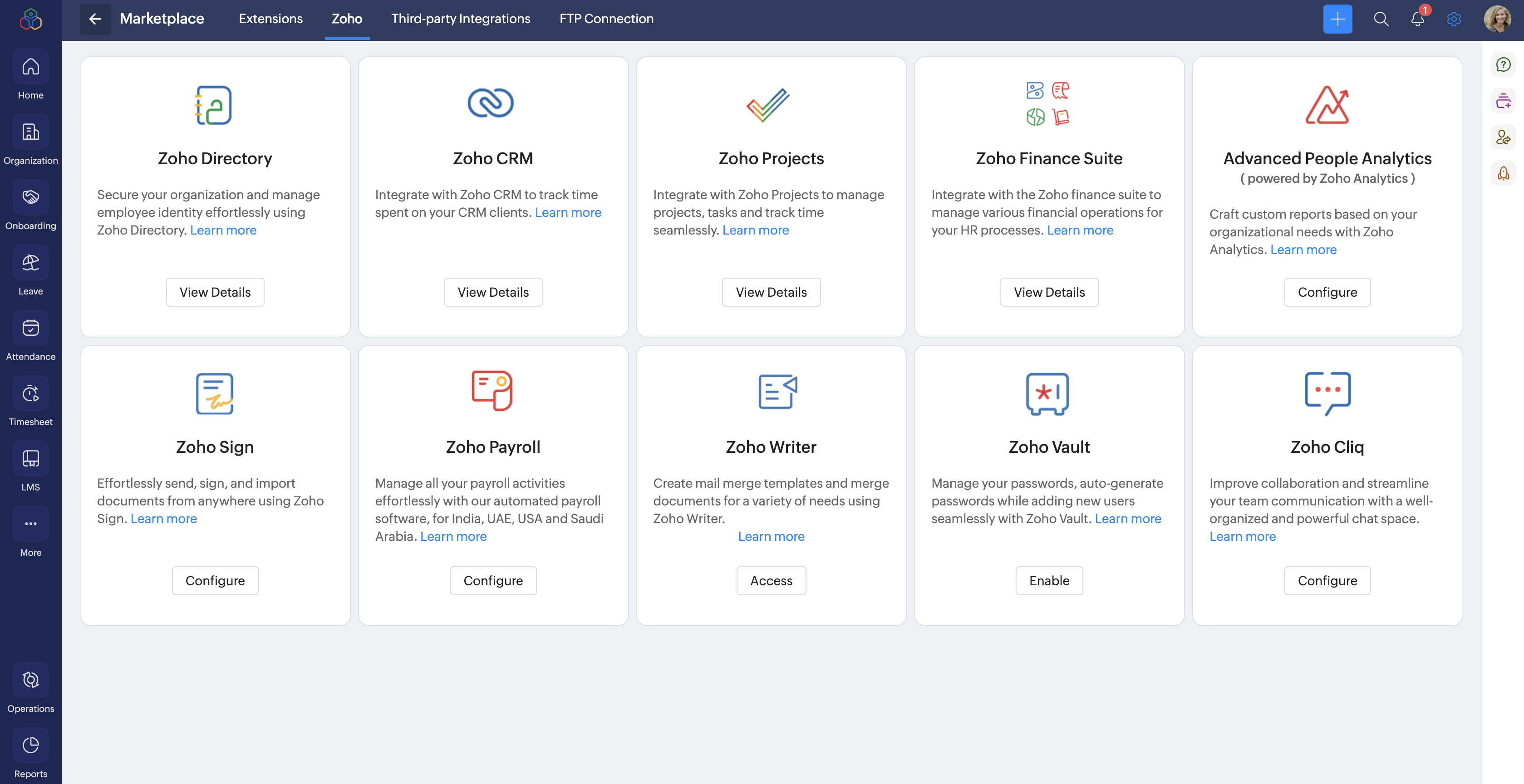Click the notifications bell icon
The width and height of the screenshot is (1524, 784).
[1417, 19]
